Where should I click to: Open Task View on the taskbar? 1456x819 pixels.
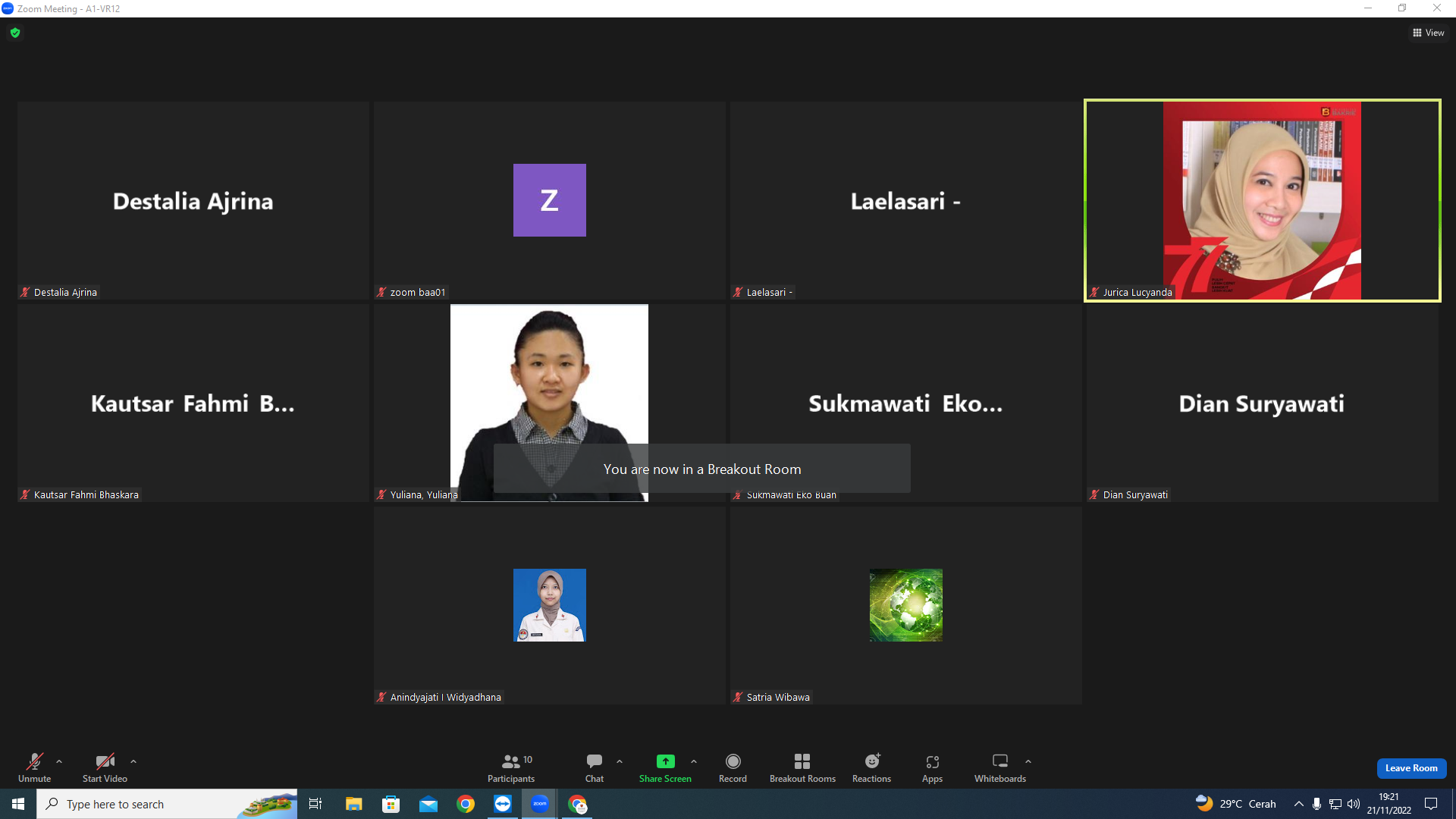tap(315, 804)
